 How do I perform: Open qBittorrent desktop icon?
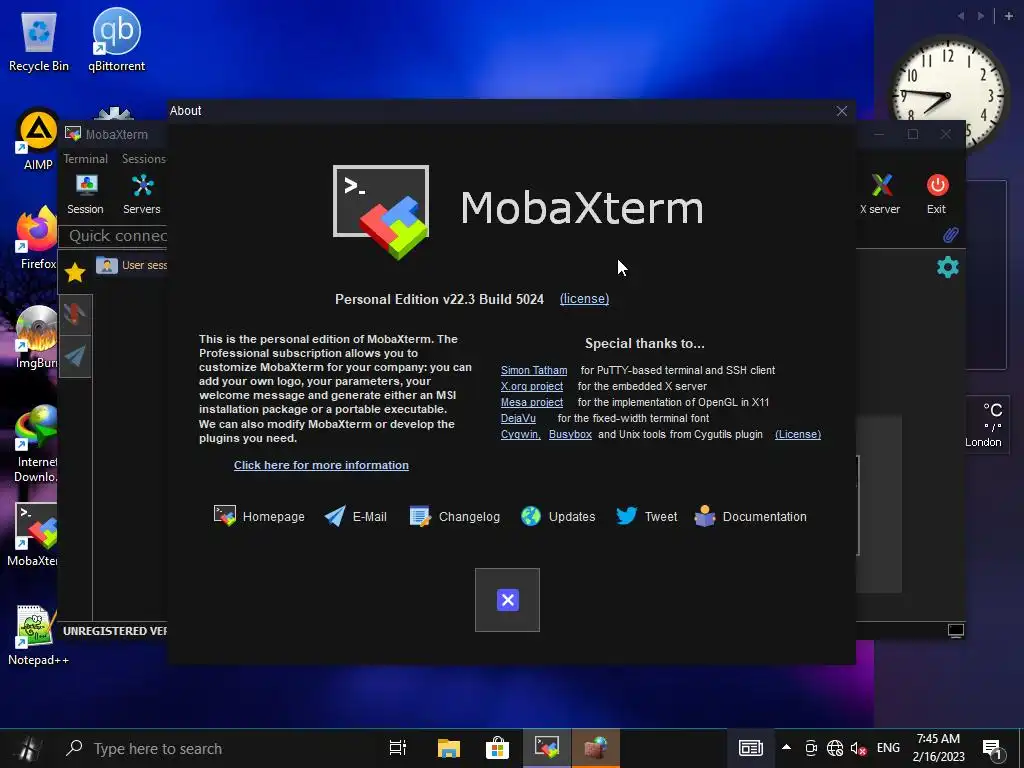(x=116, y=40)
